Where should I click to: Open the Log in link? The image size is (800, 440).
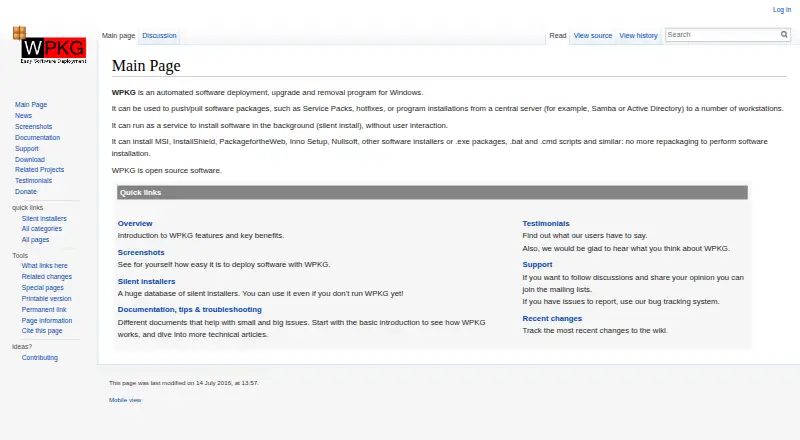tap(782, 10)
